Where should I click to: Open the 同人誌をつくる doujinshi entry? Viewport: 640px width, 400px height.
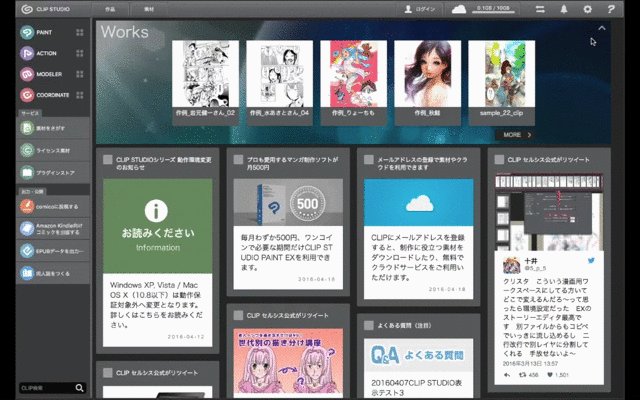click(x=53, y=273)
